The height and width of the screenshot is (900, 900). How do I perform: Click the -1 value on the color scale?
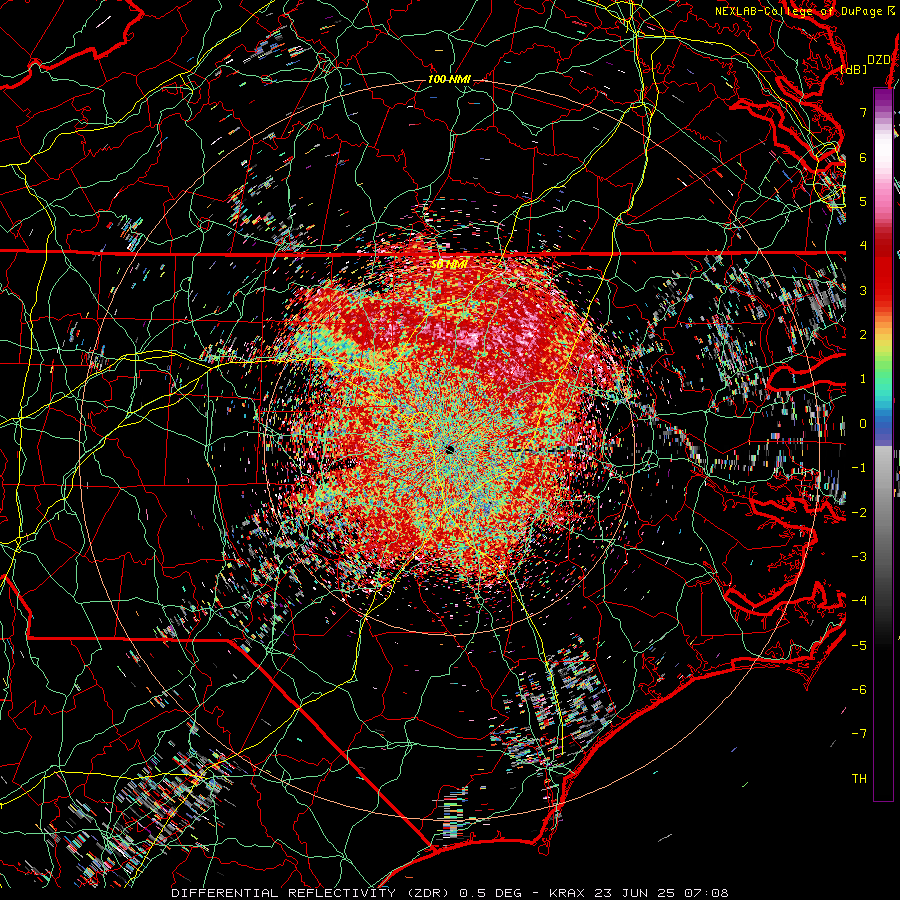[859, 468]
